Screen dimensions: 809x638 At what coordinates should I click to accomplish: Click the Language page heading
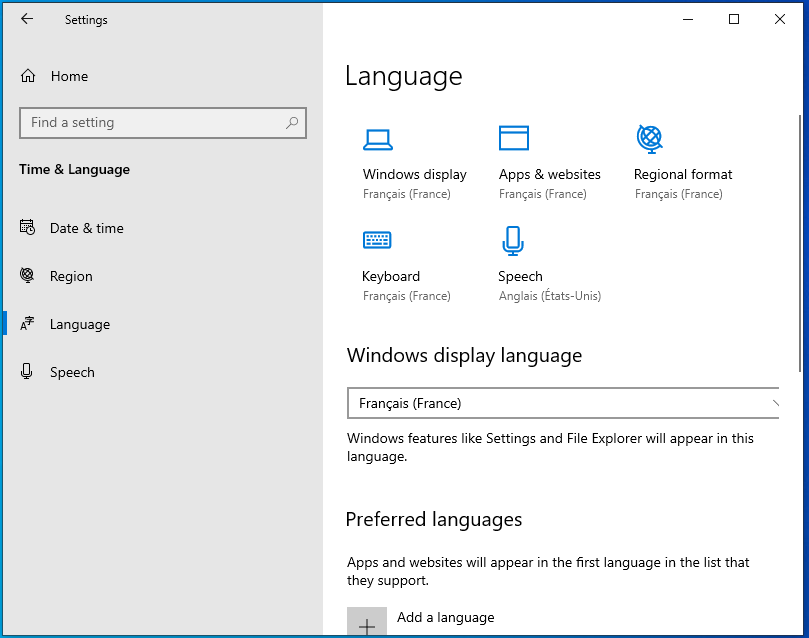[403, 76]
